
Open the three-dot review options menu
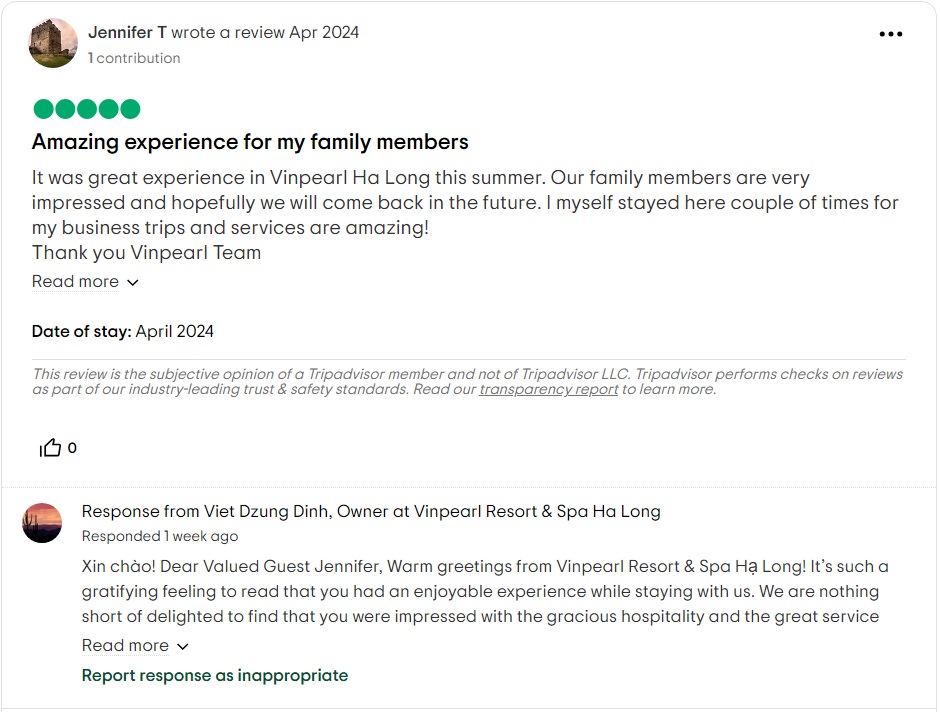click(890, 33)
